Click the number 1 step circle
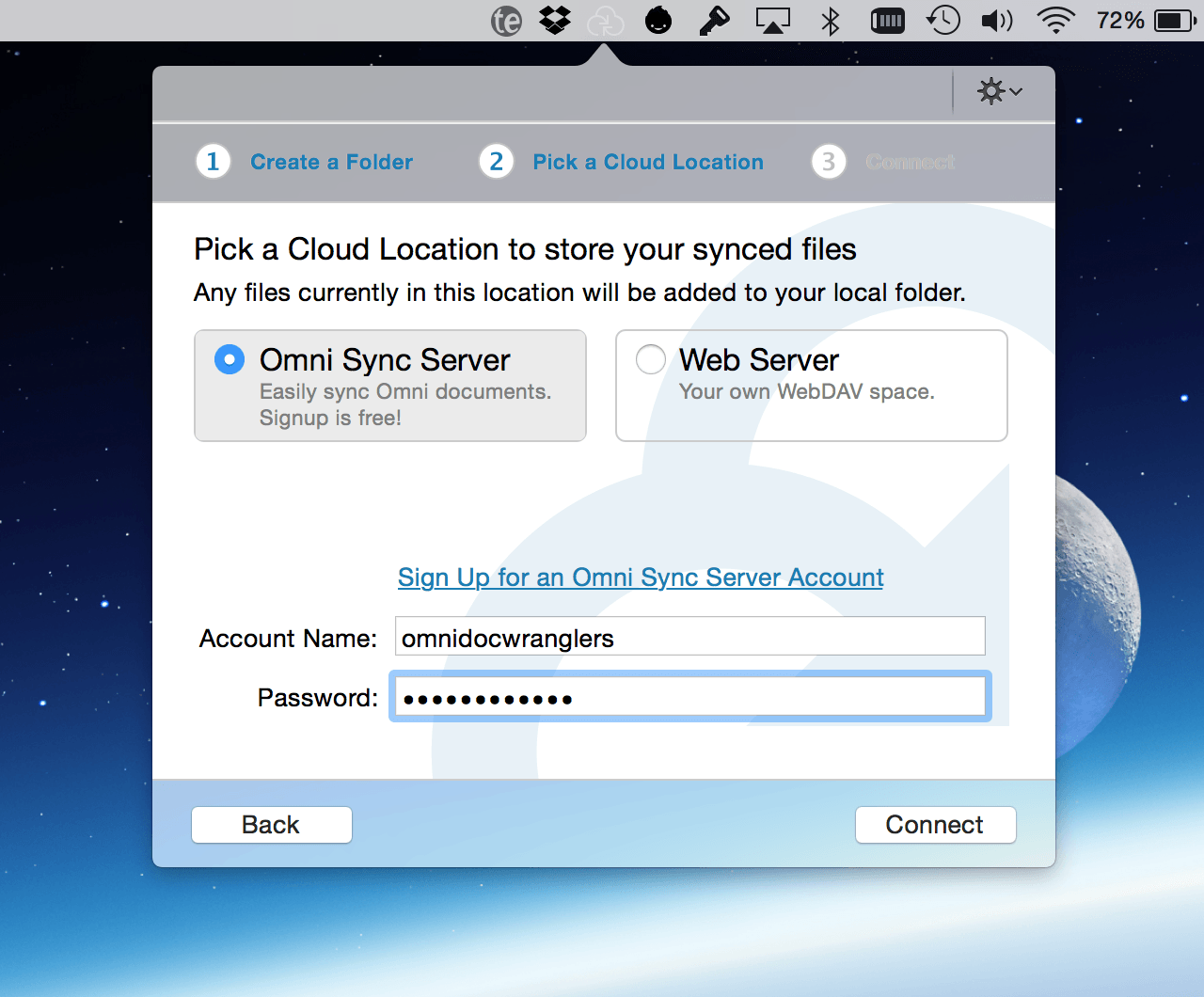Viewport: 1204px width, 997px height. [x=214, y=162]
